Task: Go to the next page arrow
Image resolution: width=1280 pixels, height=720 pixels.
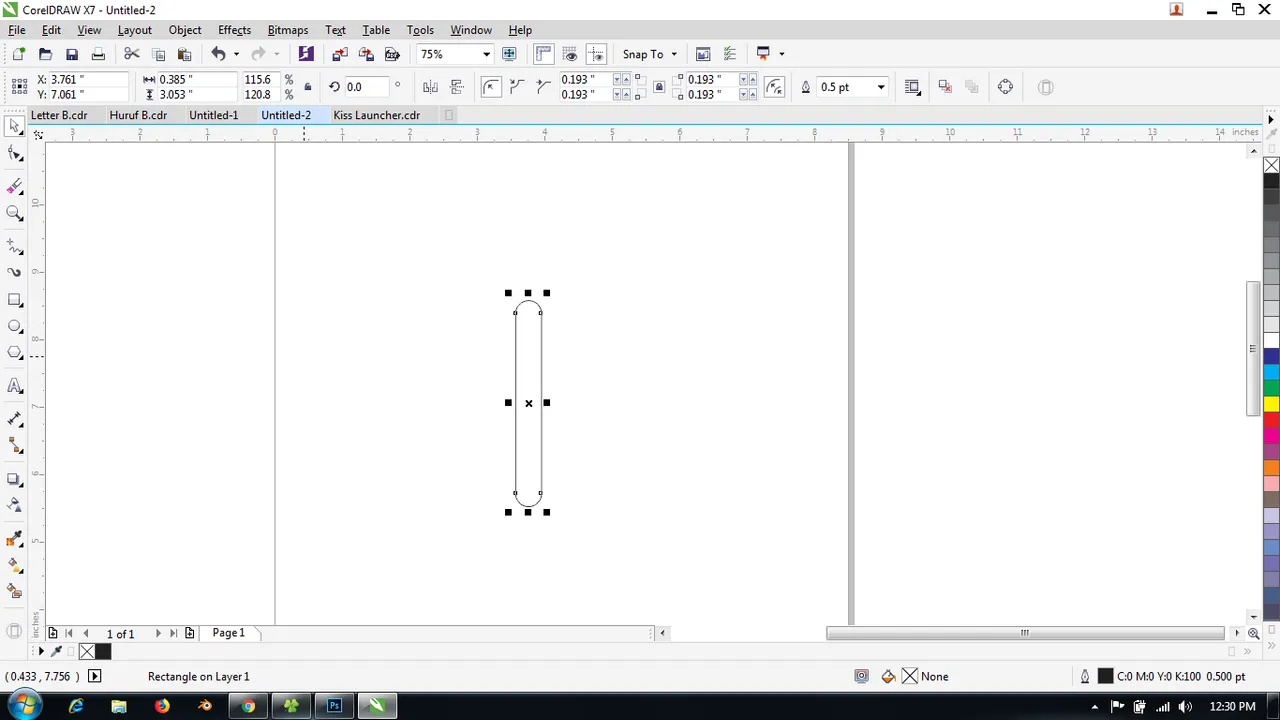Action: point(158,633)
